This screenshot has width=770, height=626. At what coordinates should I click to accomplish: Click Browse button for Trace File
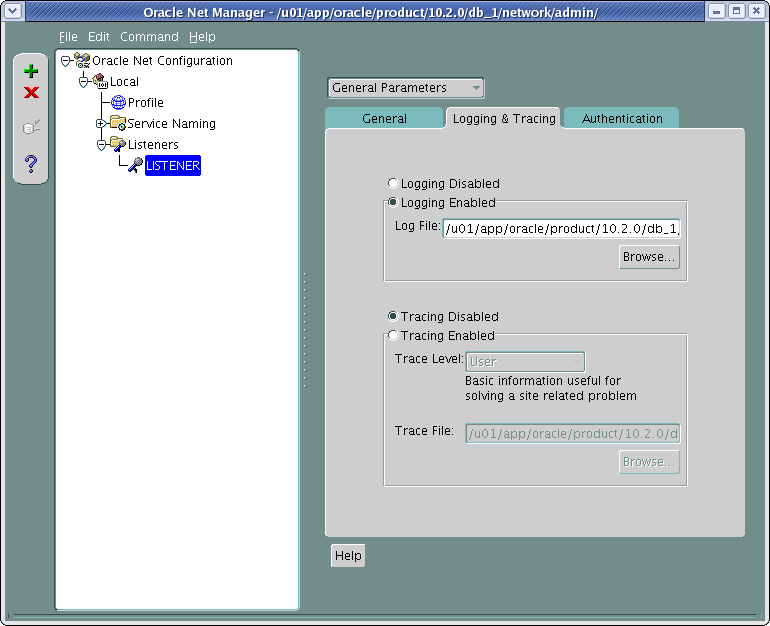coord(649,462)
